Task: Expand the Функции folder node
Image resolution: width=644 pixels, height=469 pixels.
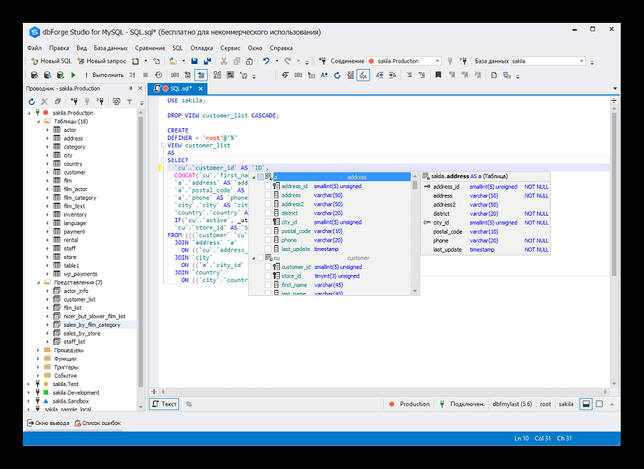Action: pos(39,359)
